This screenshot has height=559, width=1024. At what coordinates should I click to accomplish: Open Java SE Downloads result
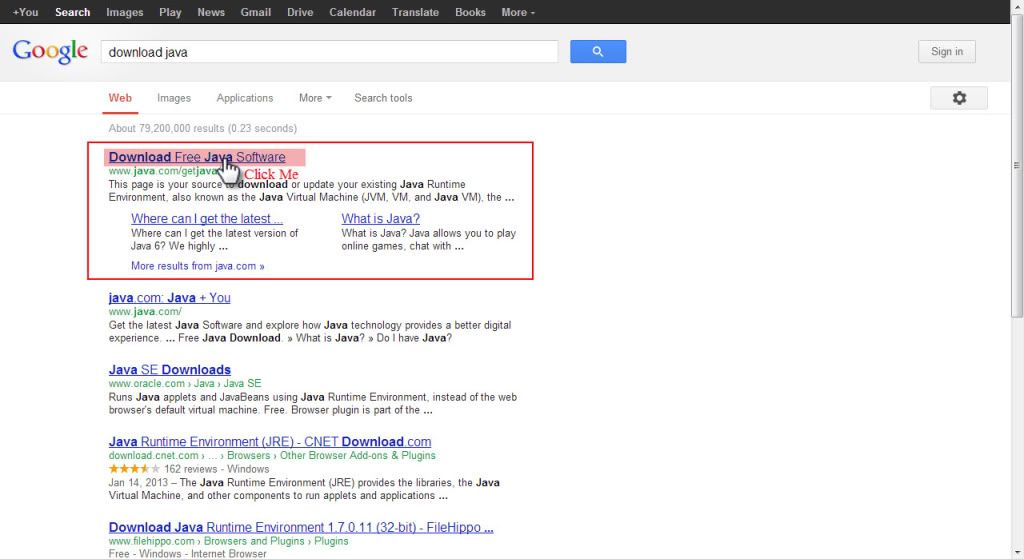(x=170, y=370)
